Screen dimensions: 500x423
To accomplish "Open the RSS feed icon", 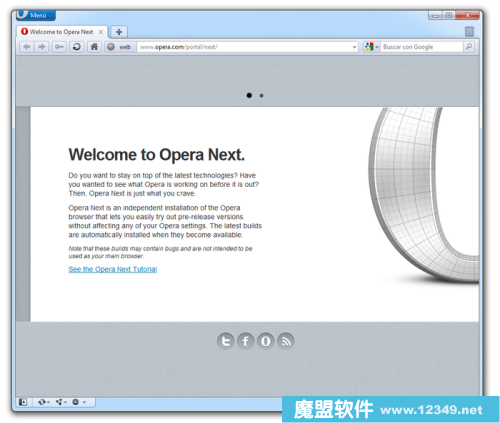I will (286, 341).
